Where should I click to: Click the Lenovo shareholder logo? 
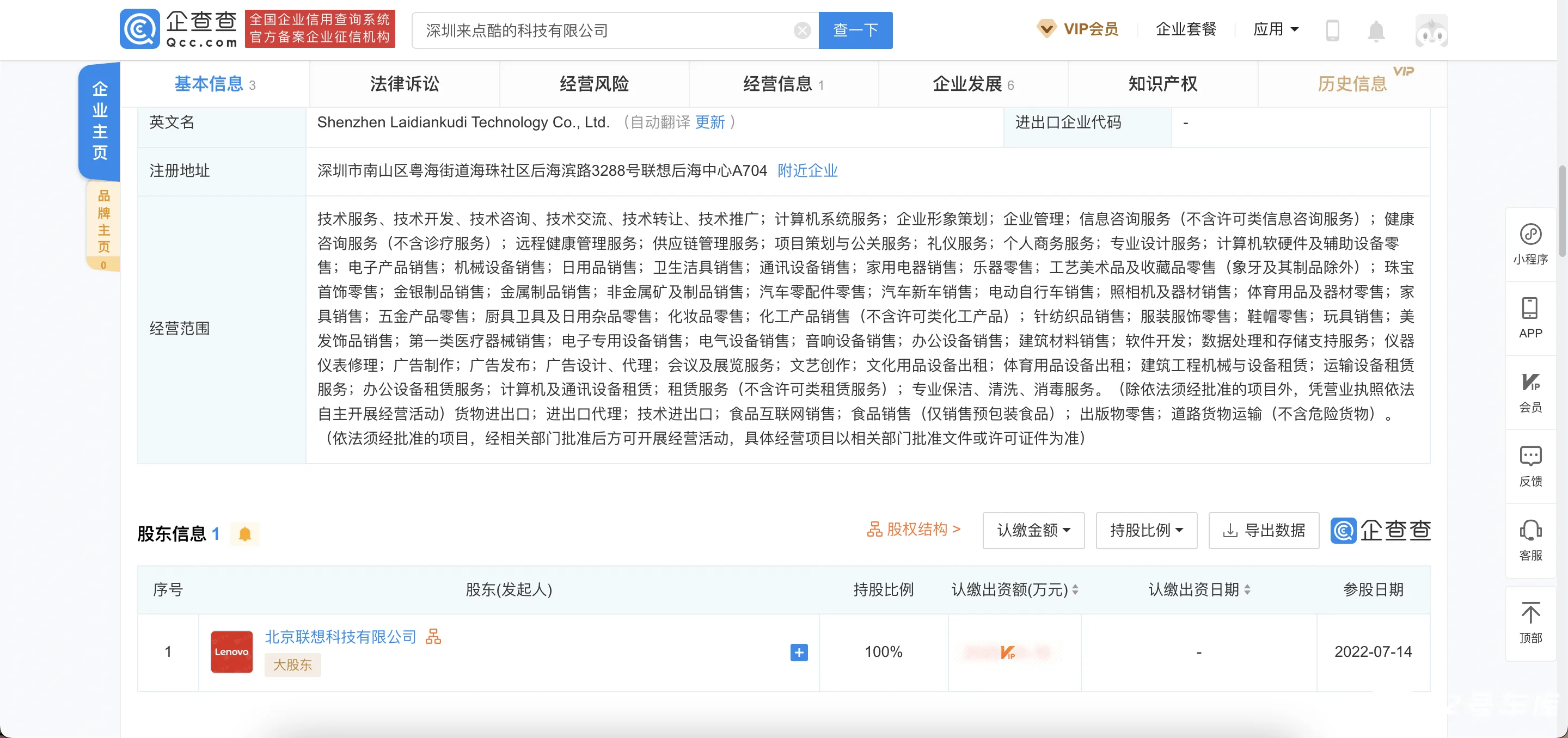click(x=231, y=651)
